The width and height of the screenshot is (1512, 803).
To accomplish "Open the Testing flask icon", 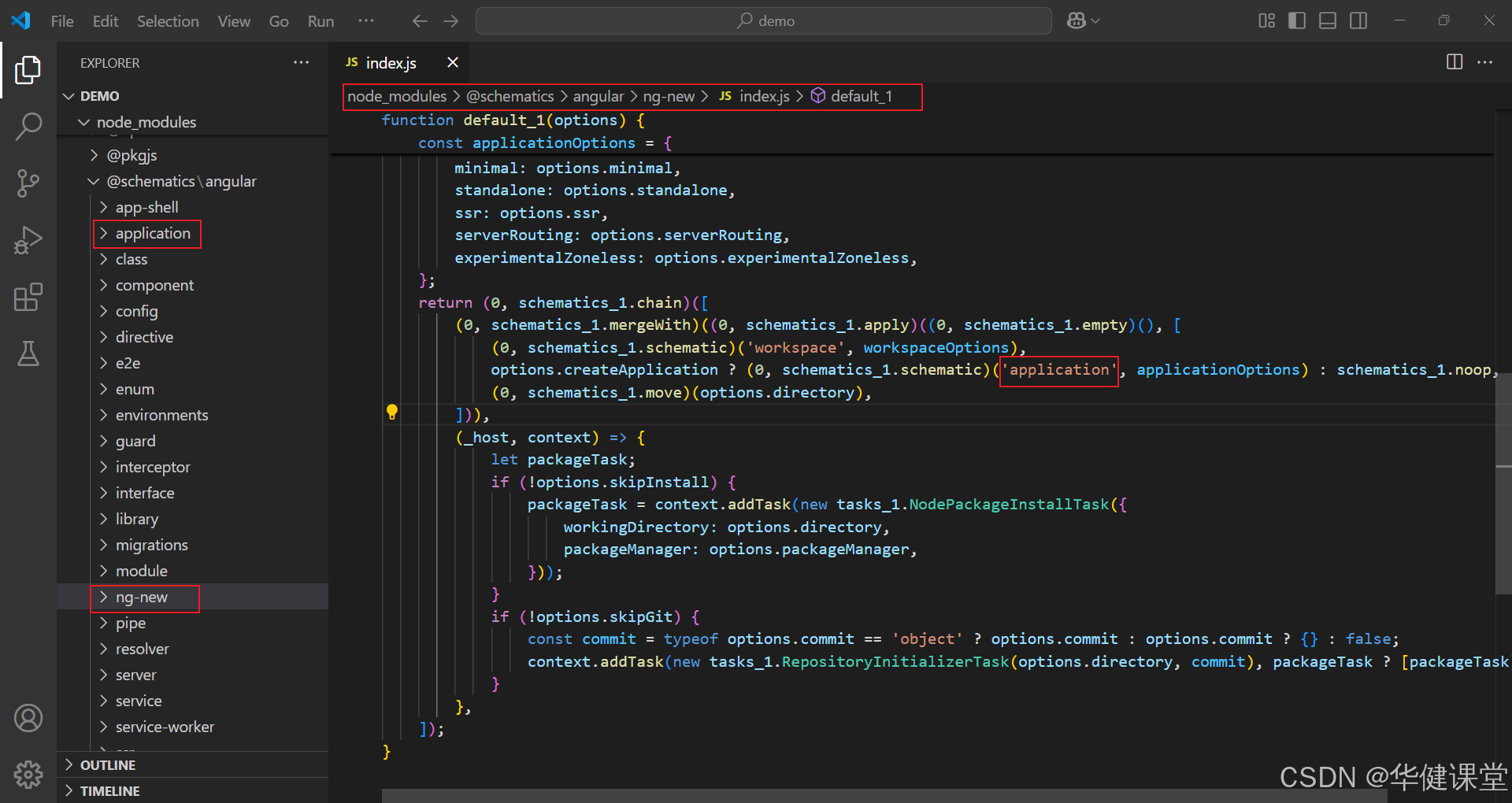I will pyautogui.click(x=28, y=353).
